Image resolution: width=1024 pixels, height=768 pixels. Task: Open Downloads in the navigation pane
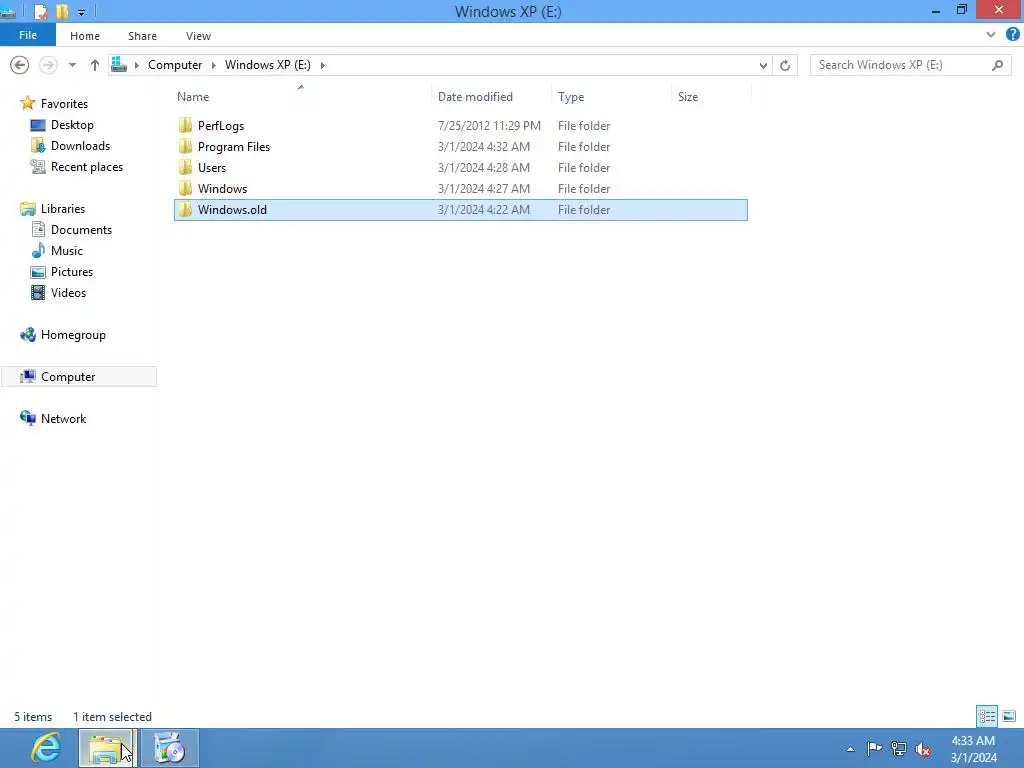tap(80, 146)
